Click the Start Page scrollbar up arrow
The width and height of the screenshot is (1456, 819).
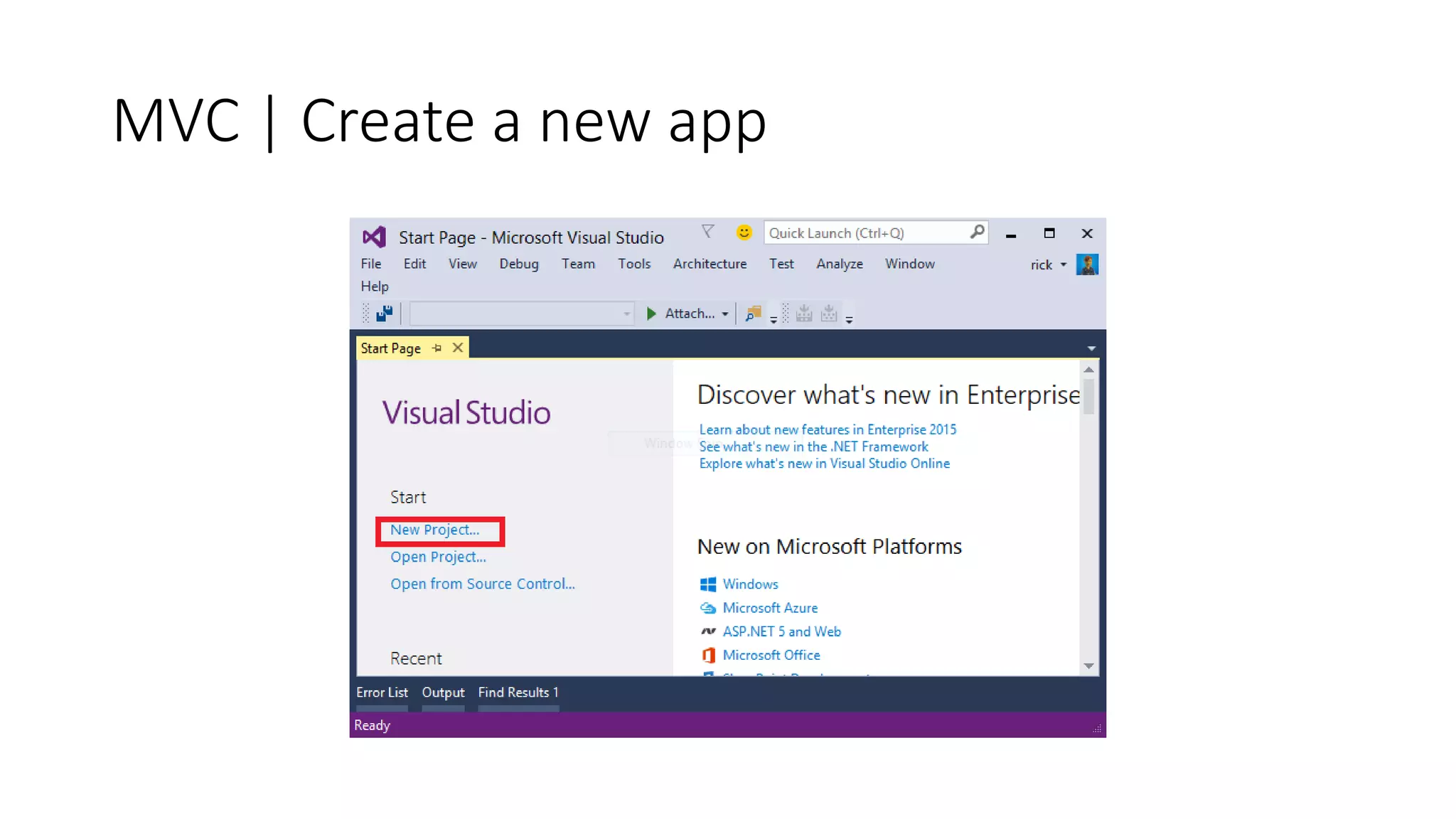(1088, 370)
